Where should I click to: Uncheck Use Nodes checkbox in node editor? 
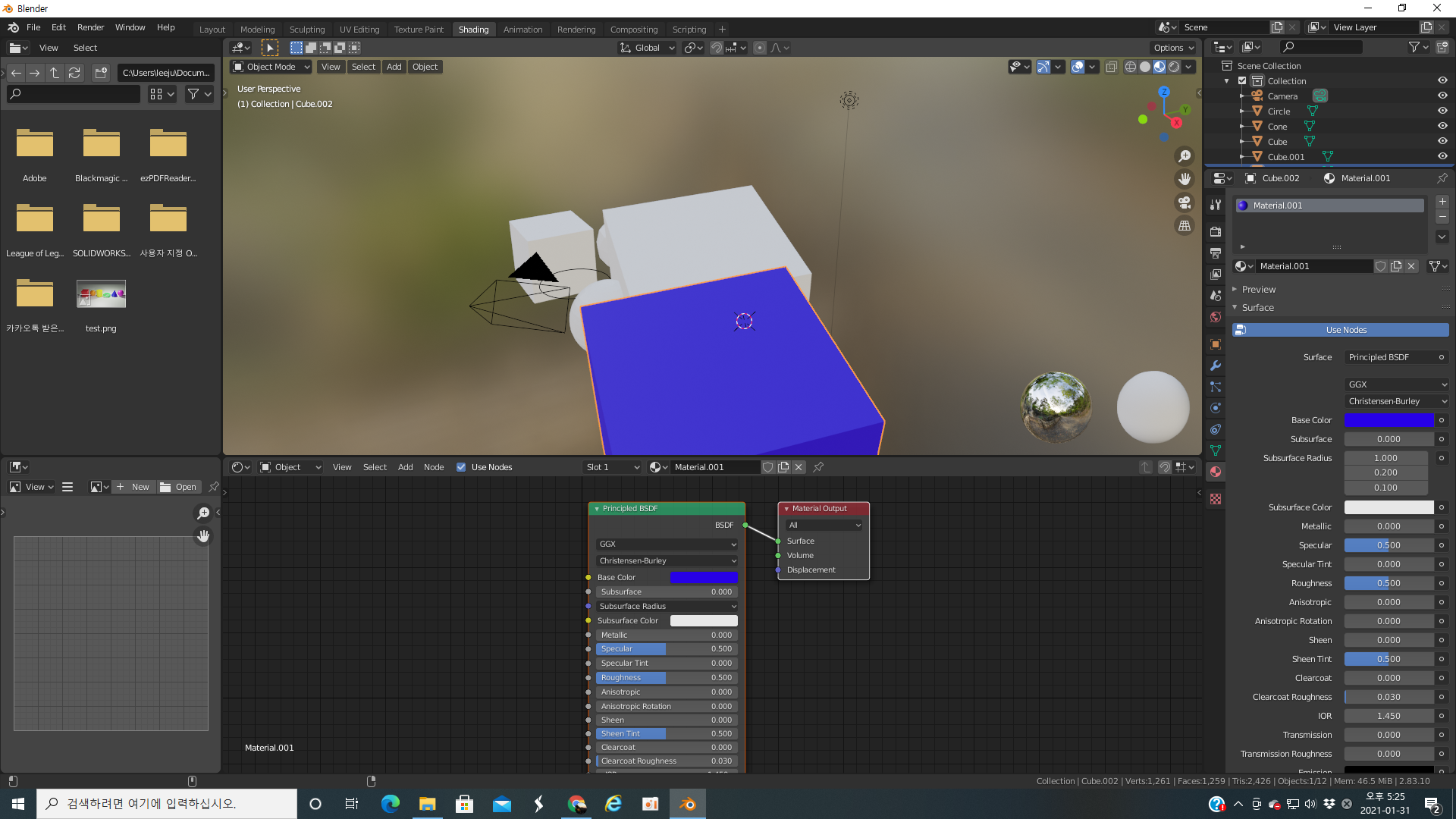click(x=461, y=467)
